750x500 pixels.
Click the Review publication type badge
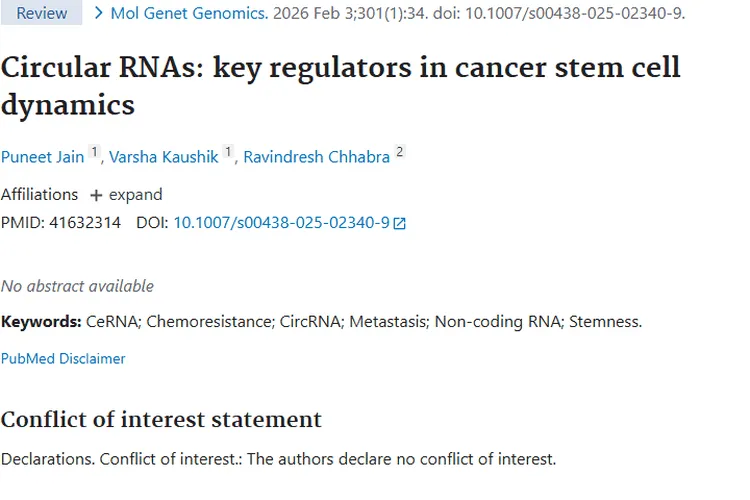(x=41, y=13)
